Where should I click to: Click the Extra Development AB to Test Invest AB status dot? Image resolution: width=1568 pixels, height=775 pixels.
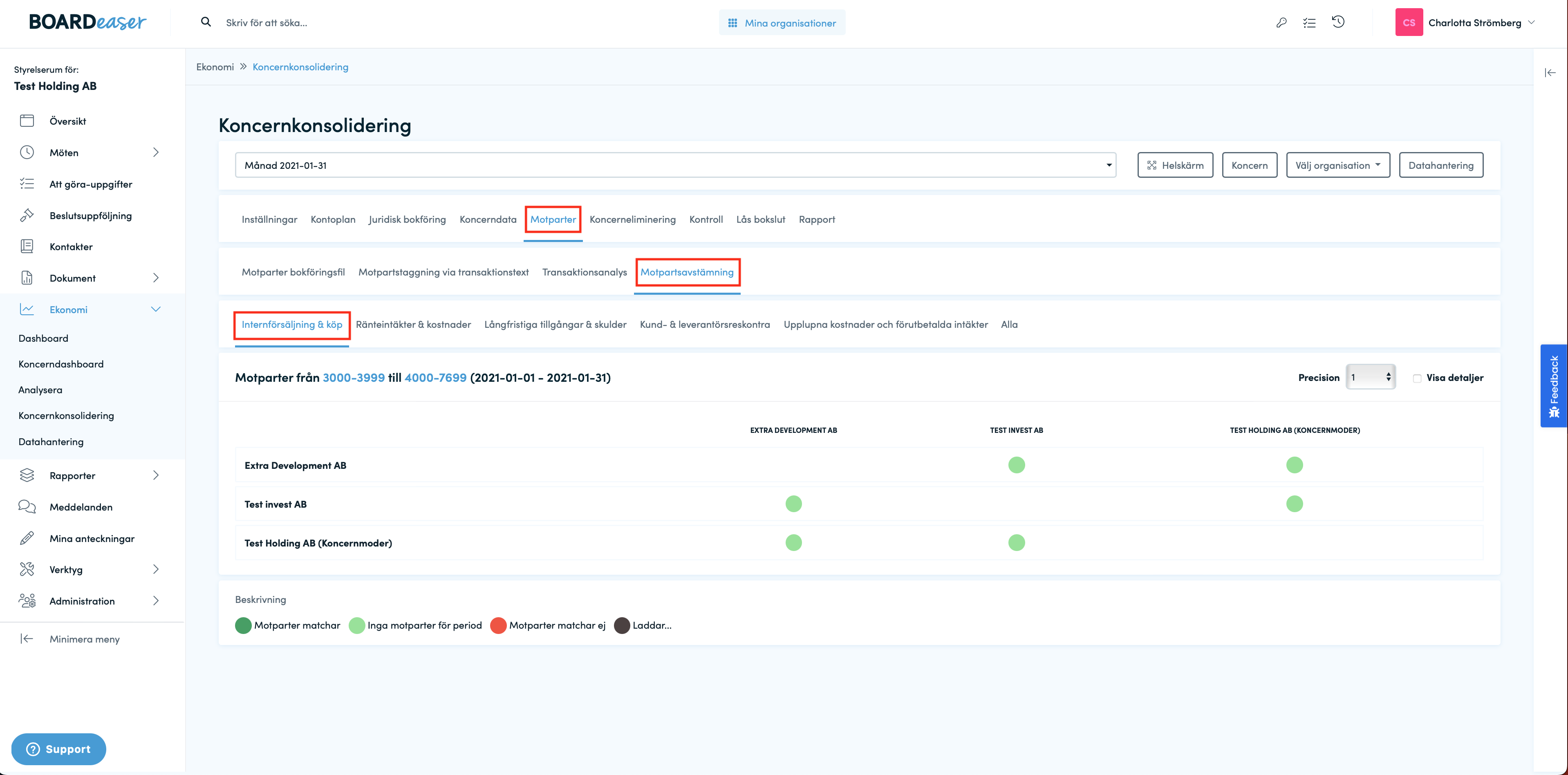tap(1017, 465)
